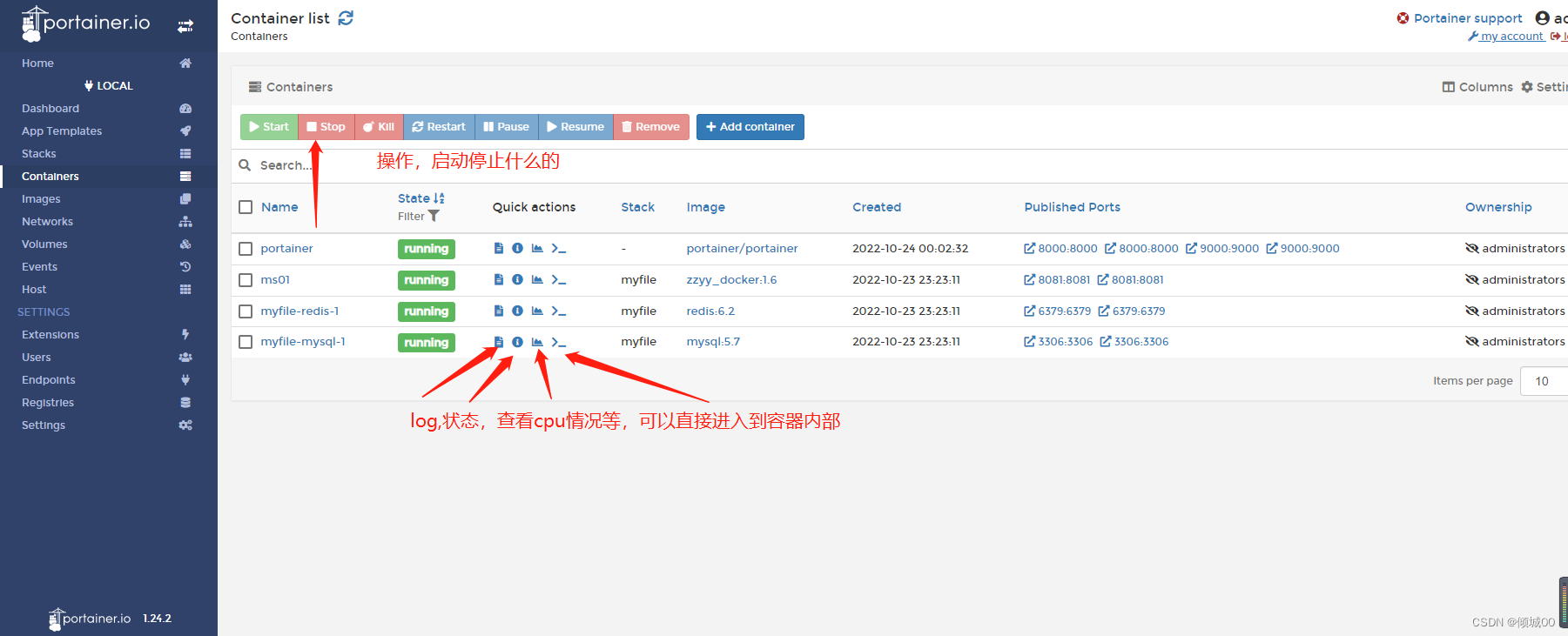Open logs for myfile-redis-1
This screenshot has height=636, width=1568.
(499, 311)
